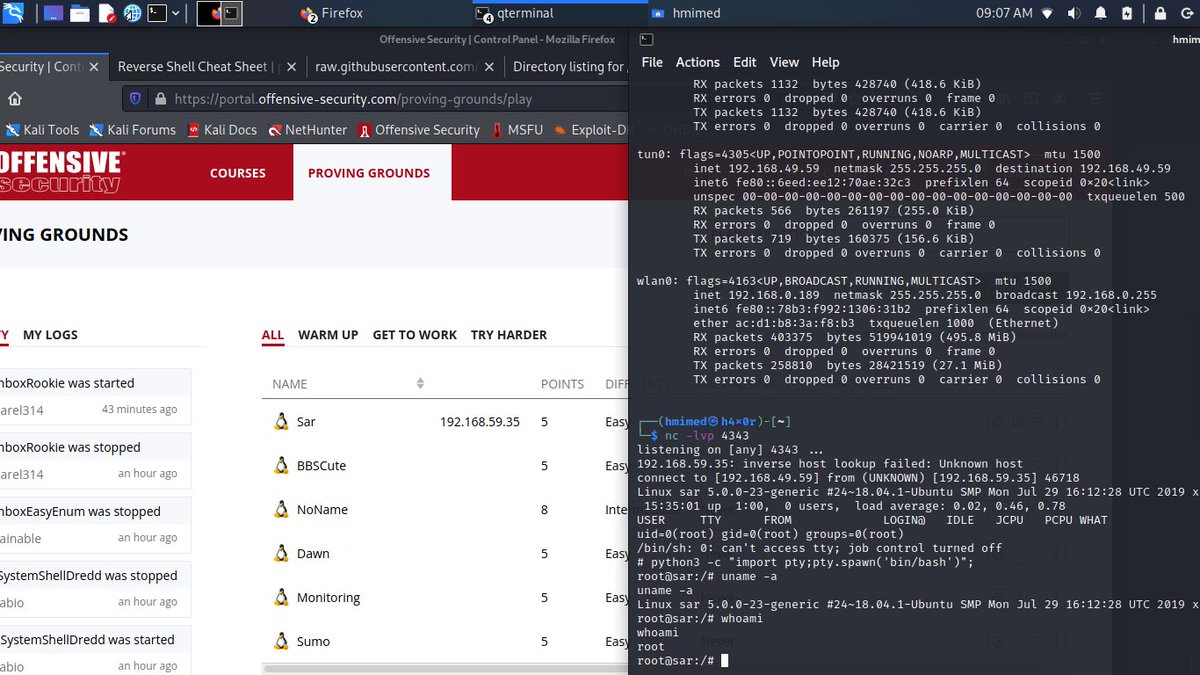Open the Dawn machine row
Screen dimensions: 1200x675
pos(446,554)
